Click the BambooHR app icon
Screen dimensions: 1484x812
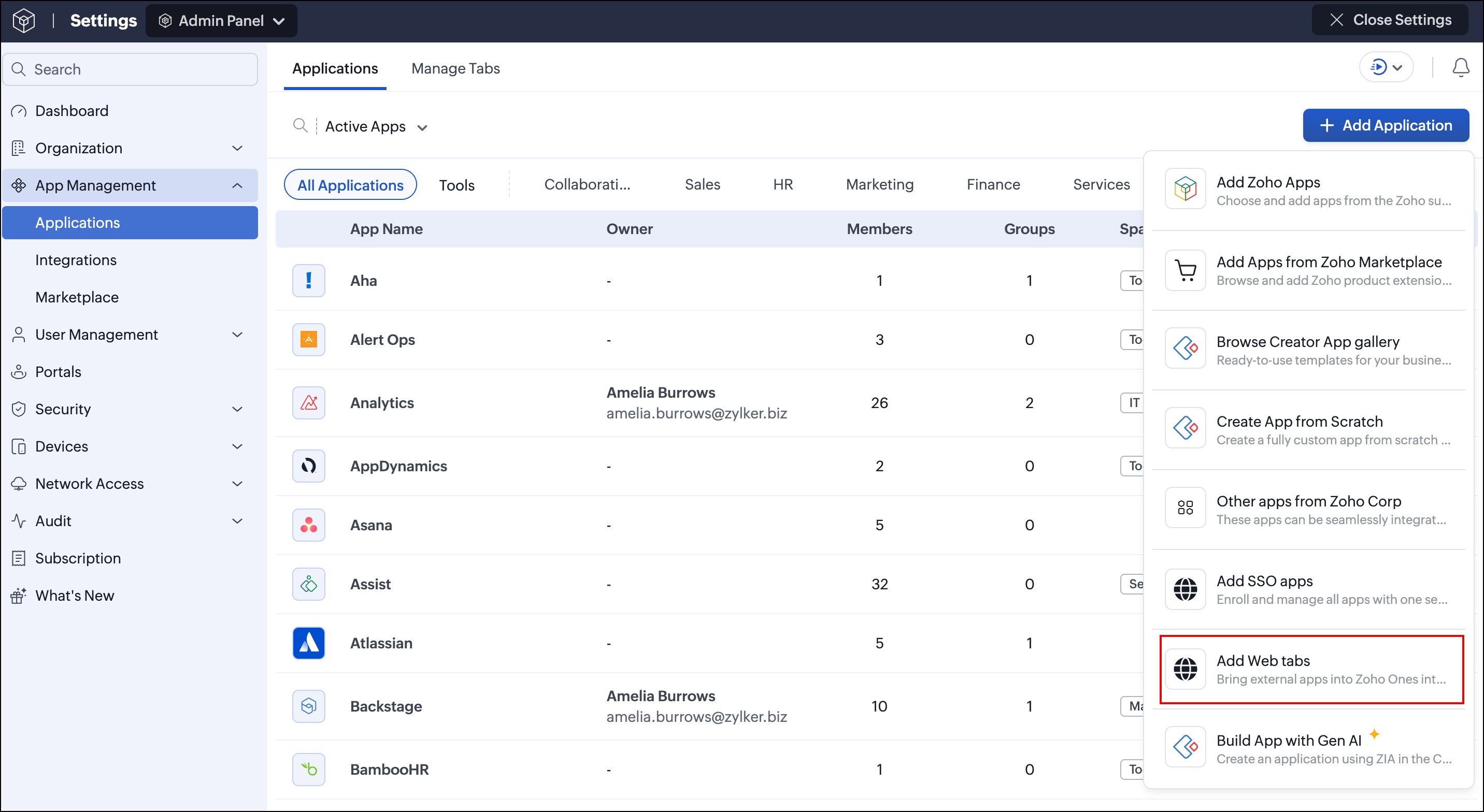pyautogui.click(x=309, y=769)
